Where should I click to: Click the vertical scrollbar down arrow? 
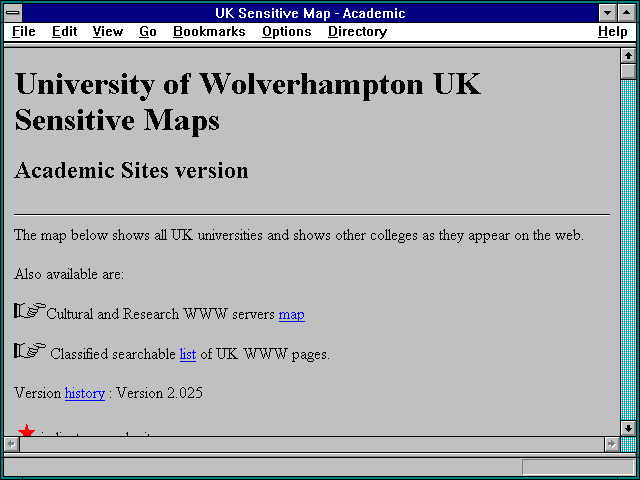pos(628,428)
